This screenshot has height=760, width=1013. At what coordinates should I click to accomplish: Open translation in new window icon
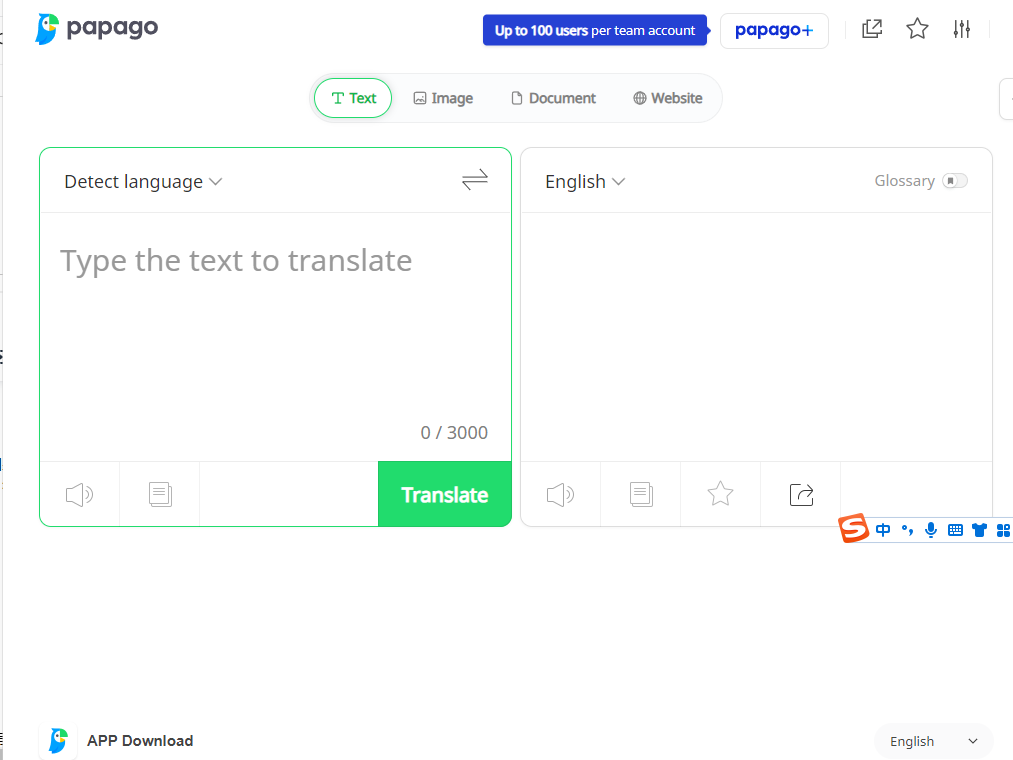point(872,29)
